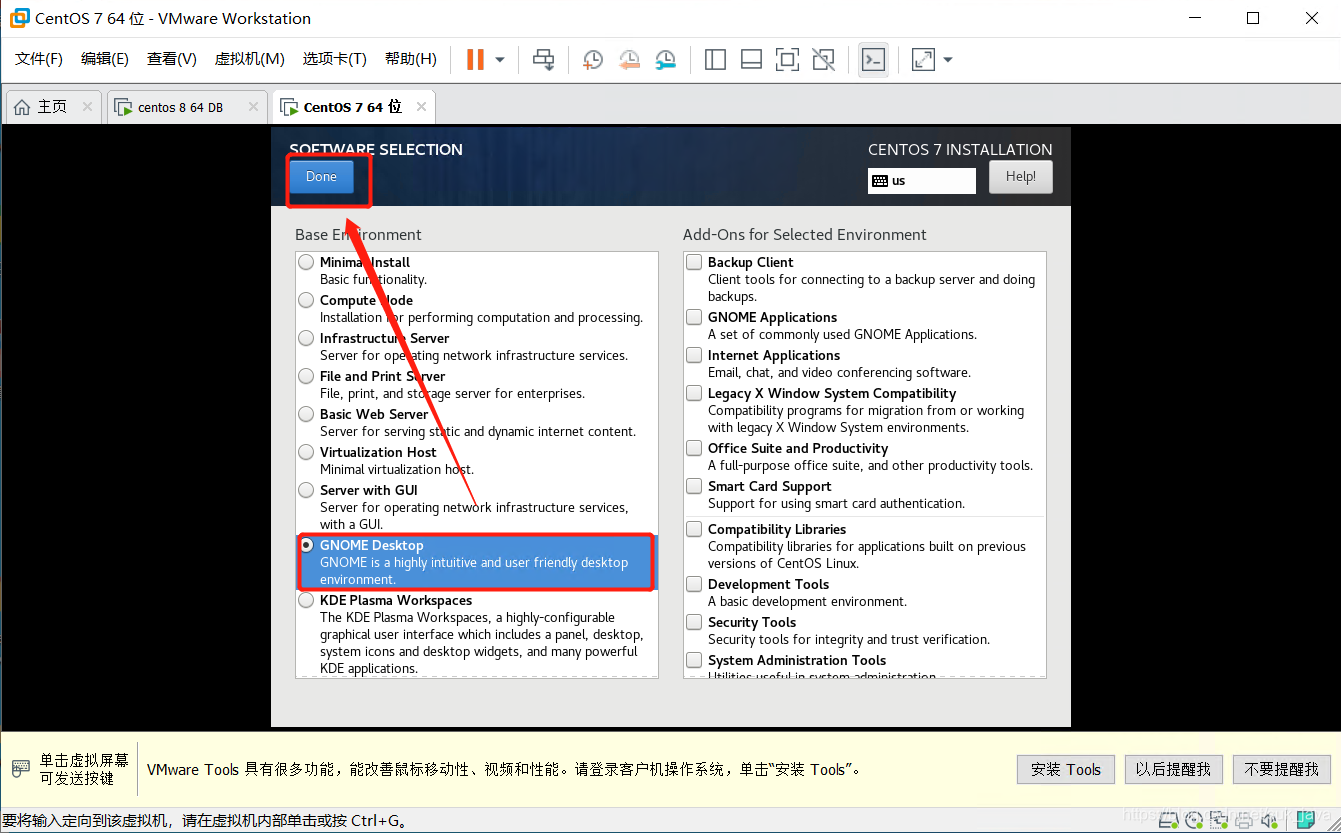Click the 不要提醒我 button
This screenshot has width=1341, height=833.
1282,769
